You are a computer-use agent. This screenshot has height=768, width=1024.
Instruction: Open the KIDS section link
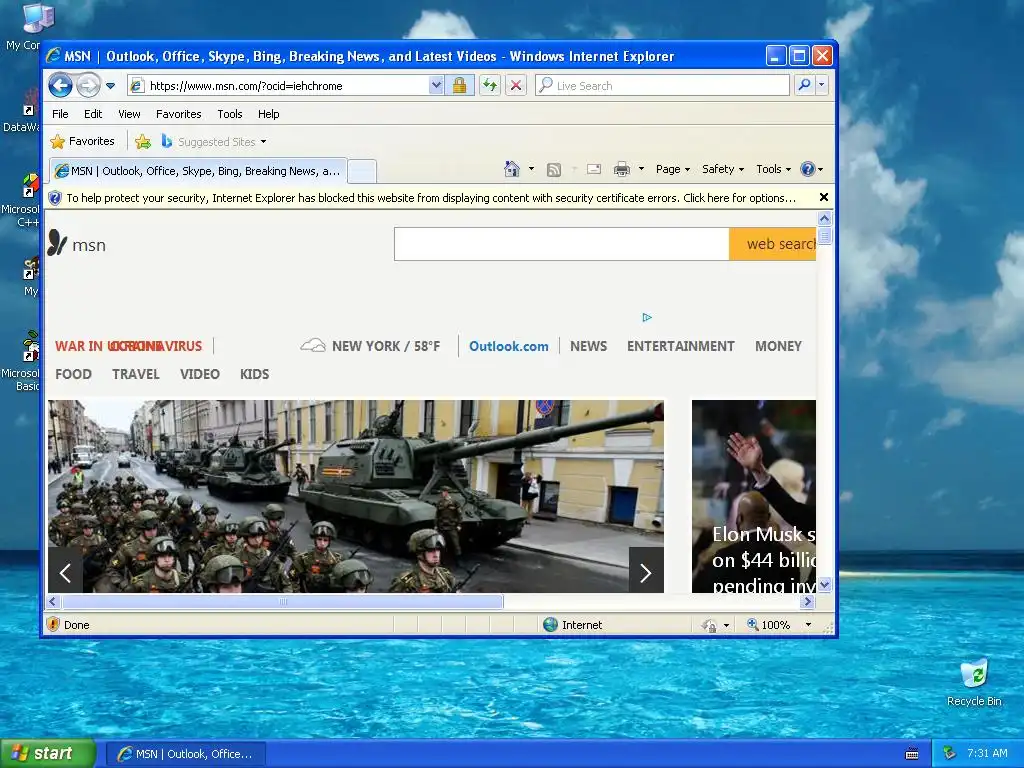coord(254,374)
